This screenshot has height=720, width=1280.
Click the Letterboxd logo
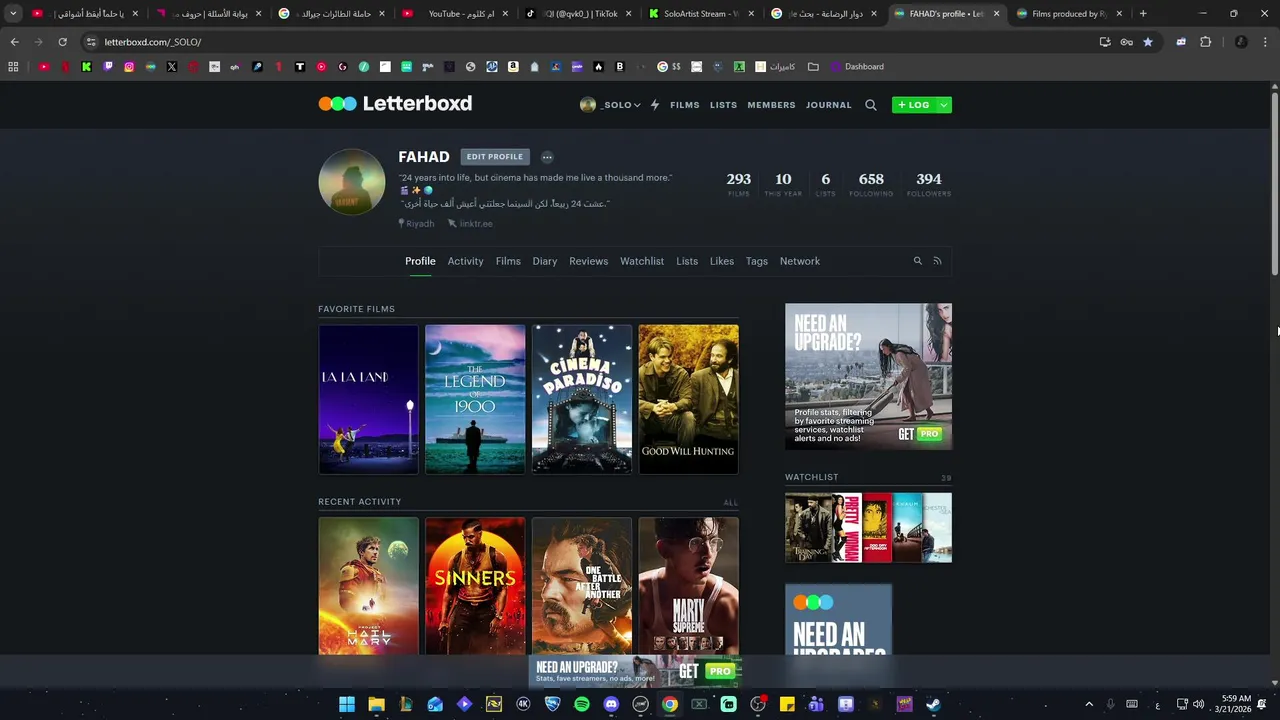tap(395, 103)
